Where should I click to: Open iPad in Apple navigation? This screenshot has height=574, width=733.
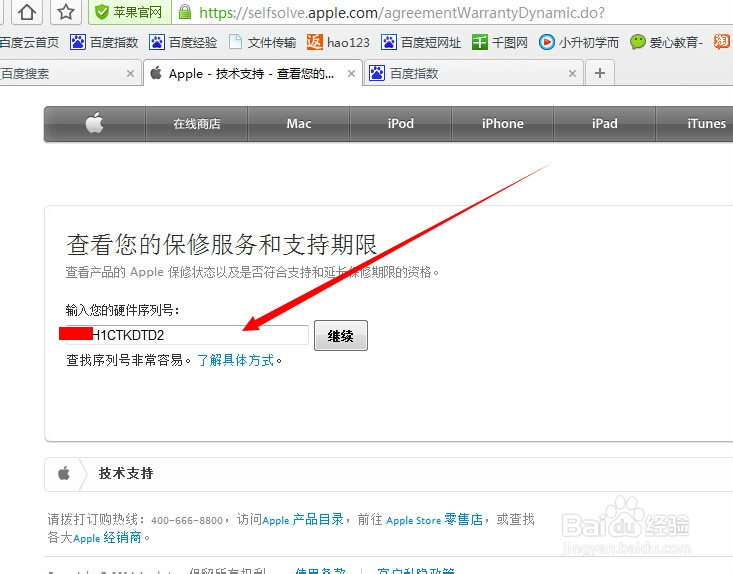pos(604,123)
